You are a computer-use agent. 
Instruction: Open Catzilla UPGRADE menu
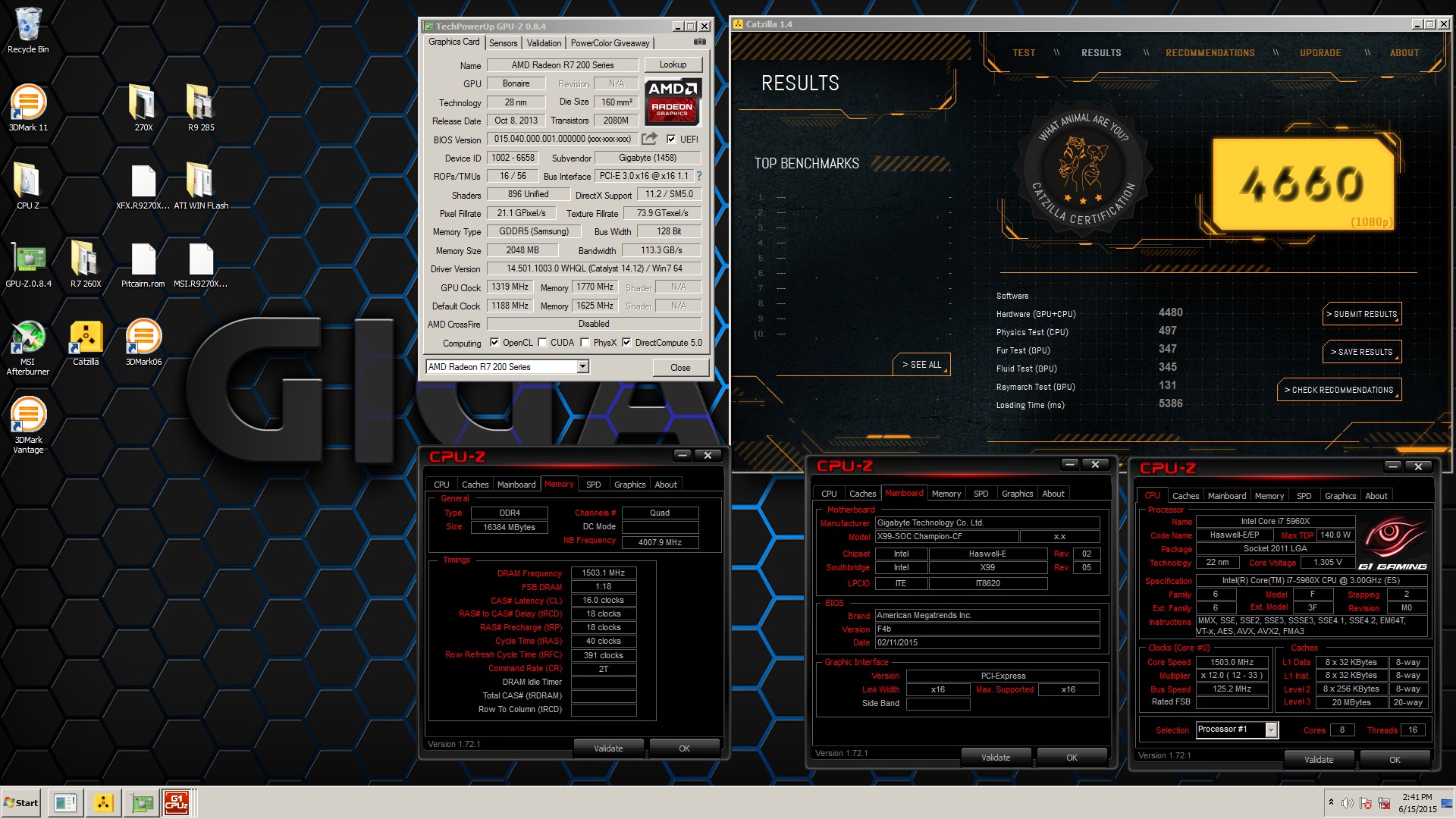click(1320, 53)
